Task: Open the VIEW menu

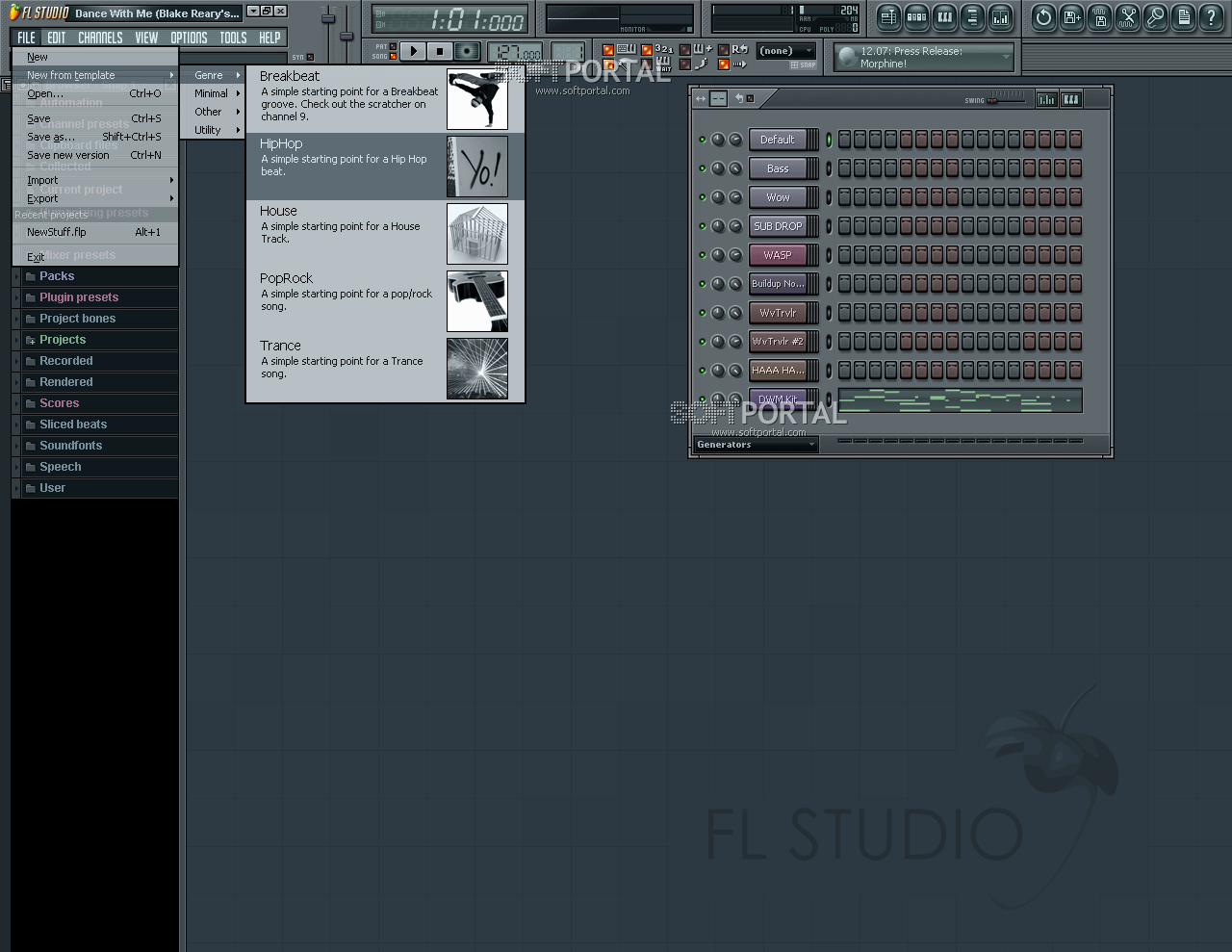Action: (146, 38)
